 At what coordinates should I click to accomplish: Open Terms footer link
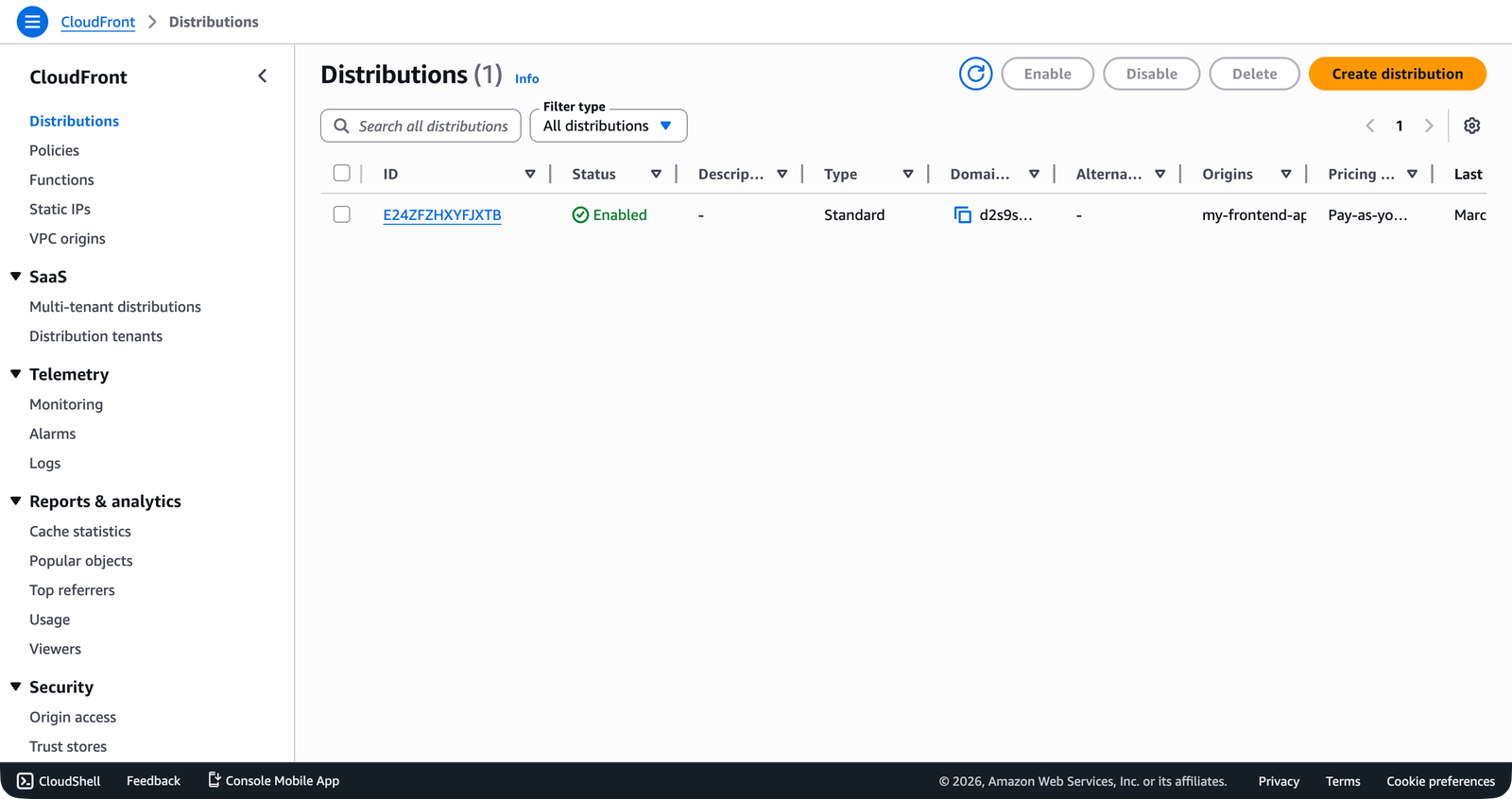[1343, 781]
